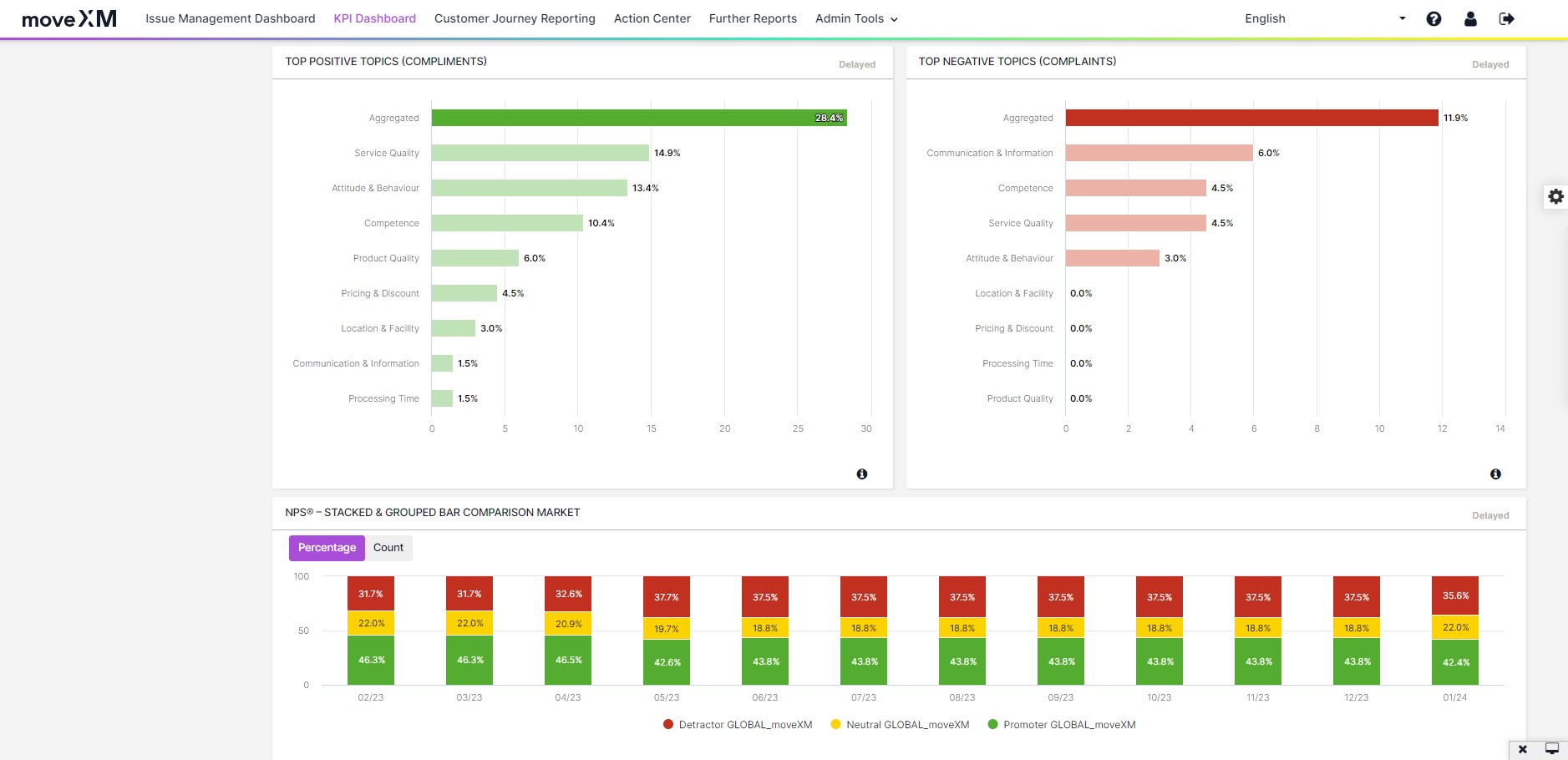Open Further Reports page
The height and width of the screenshot is (760, 1568).
[x=753, y=18]
